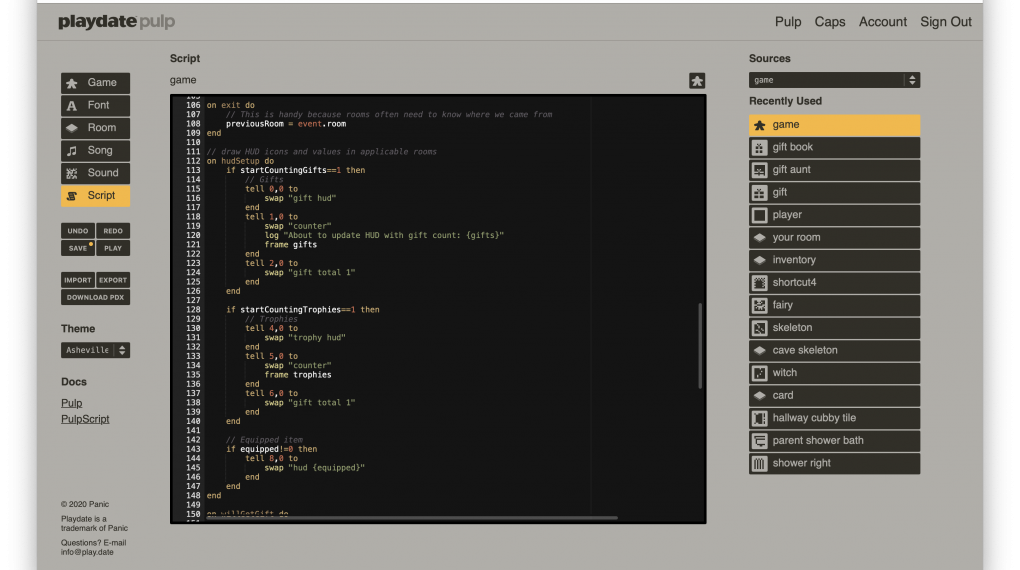Select the skeleton sprite entry
1020x570 pixels.
pos(834,328)
